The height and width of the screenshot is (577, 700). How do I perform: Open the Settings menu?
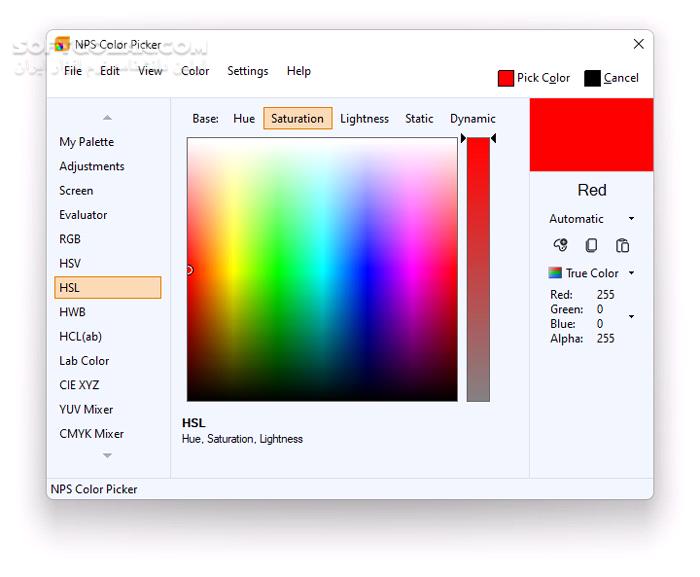coord(247,71)
